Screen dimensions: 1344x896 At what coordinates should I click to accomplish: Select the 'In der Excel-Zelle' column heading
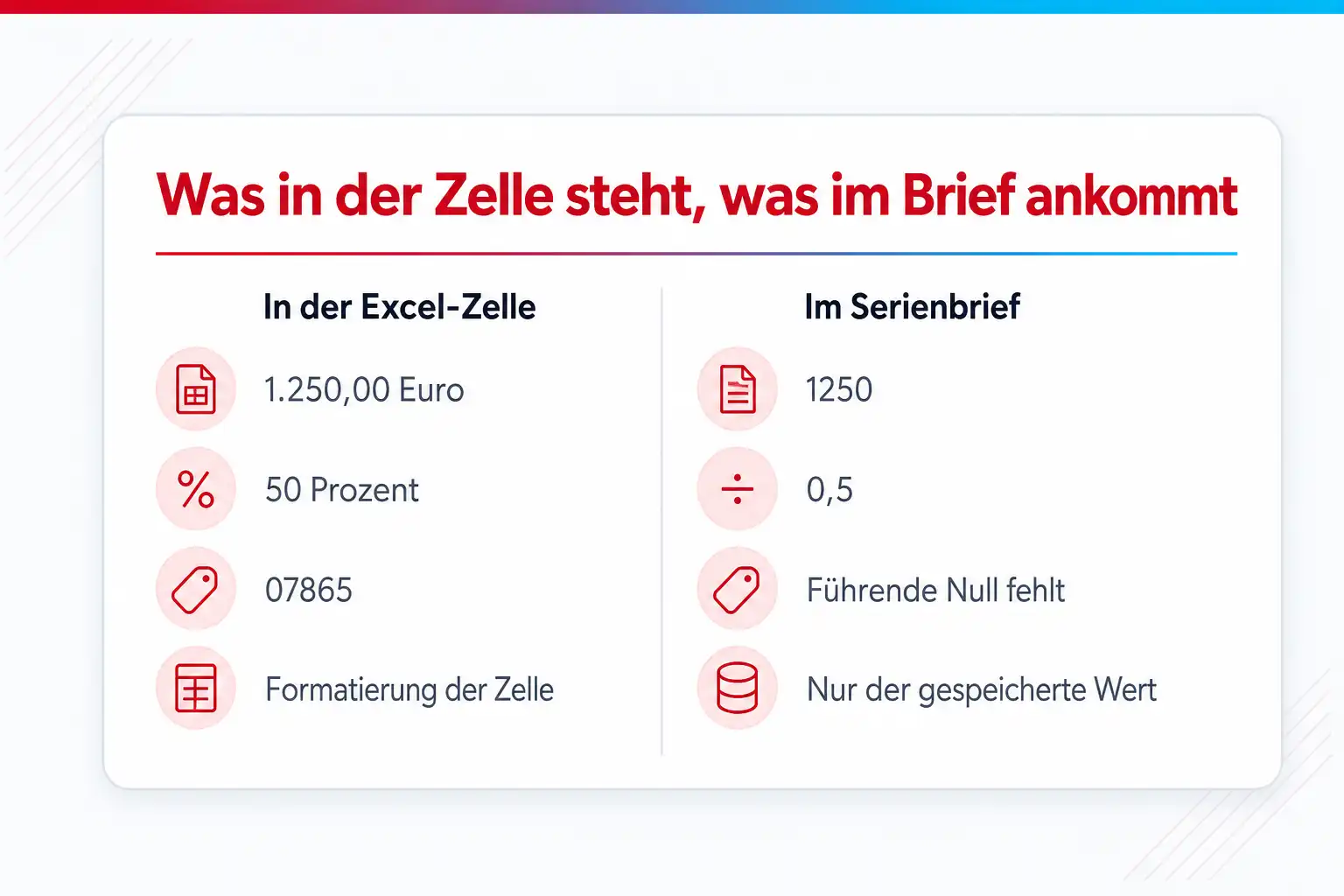(399, 307)
